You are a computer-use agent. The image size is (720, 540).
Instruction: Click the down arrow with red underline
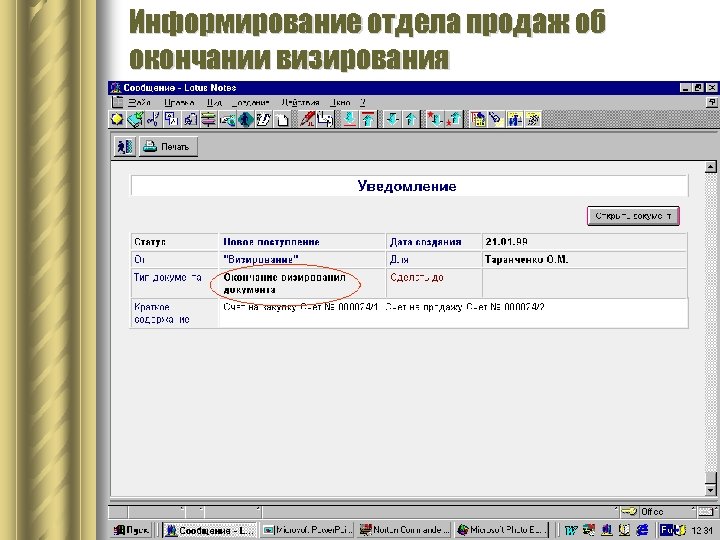point(349,119)
